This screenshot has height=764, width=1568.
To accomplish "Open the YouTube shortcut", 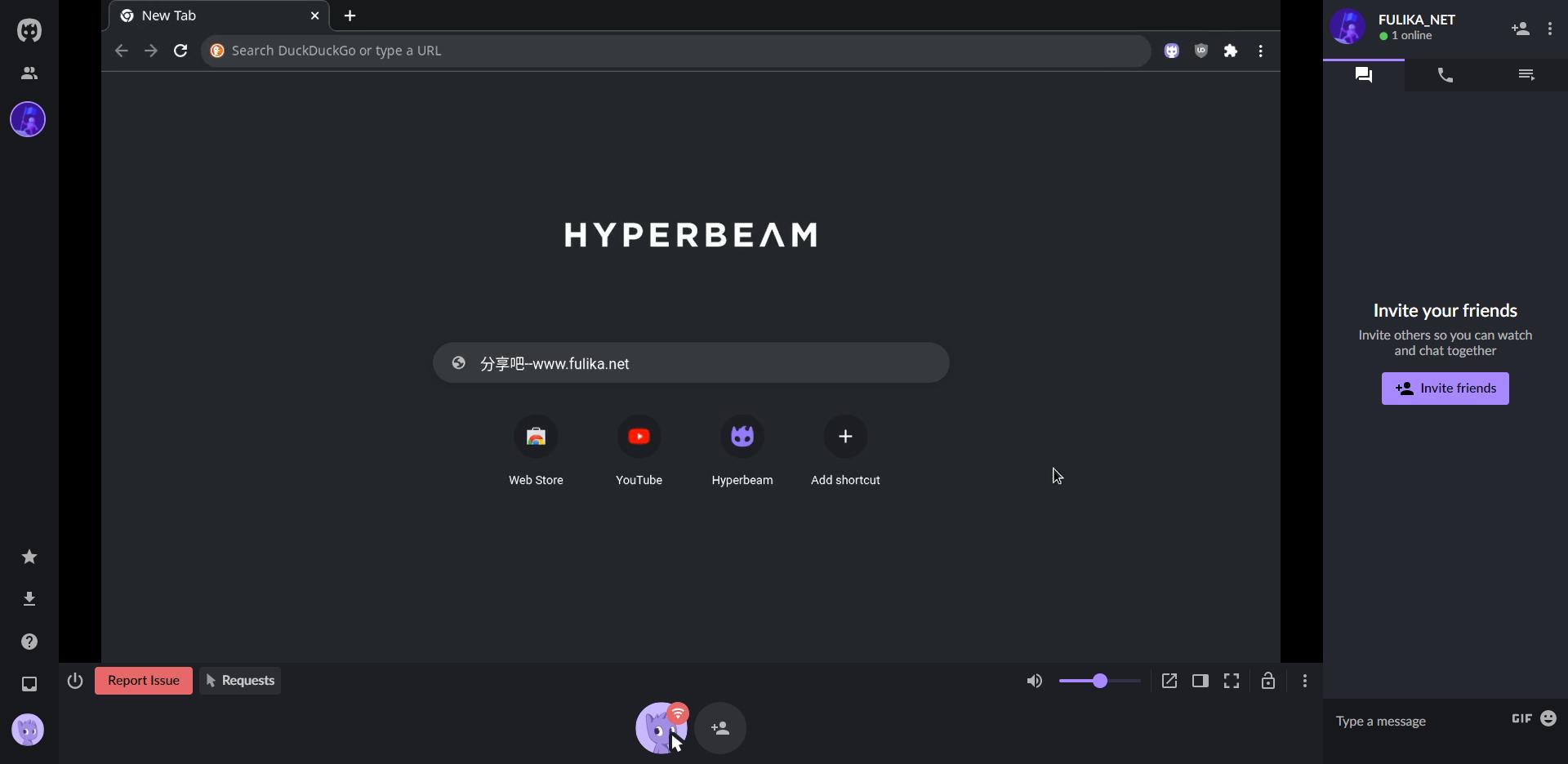I will tap(639, 451).
